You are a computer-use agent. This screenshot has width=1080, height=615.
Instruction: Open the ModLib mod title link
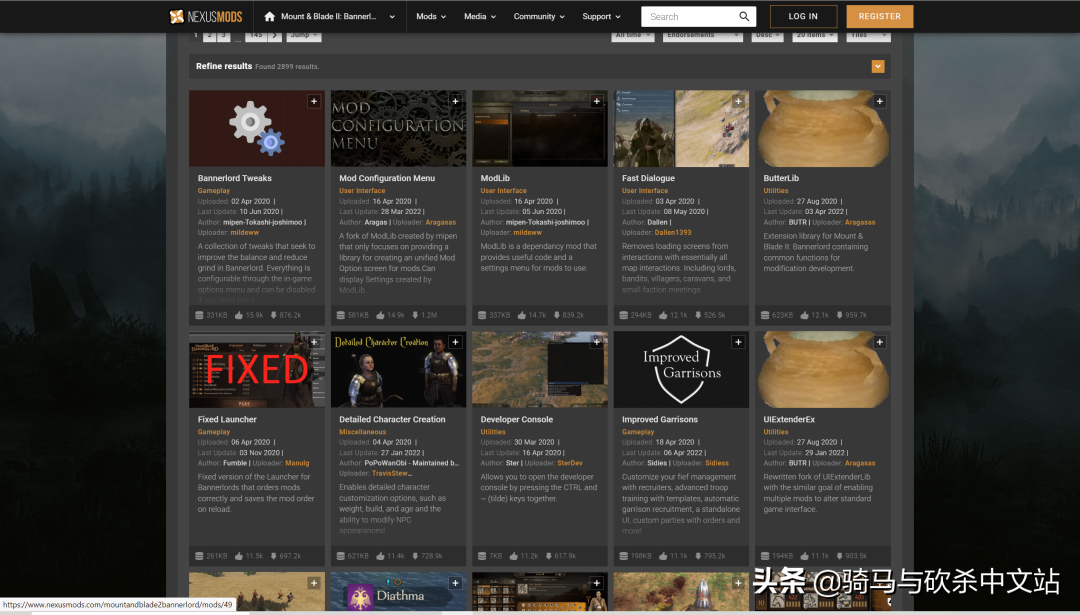point(495,178)
